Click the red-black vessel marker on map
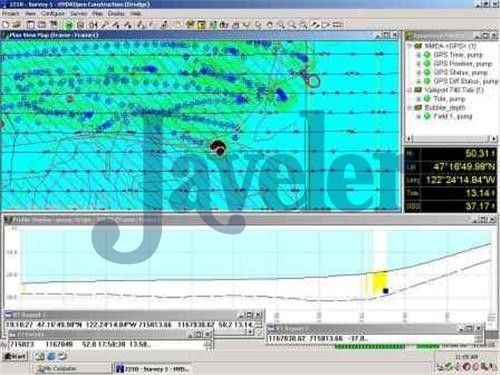500x375 pixels. coord(218,148)
